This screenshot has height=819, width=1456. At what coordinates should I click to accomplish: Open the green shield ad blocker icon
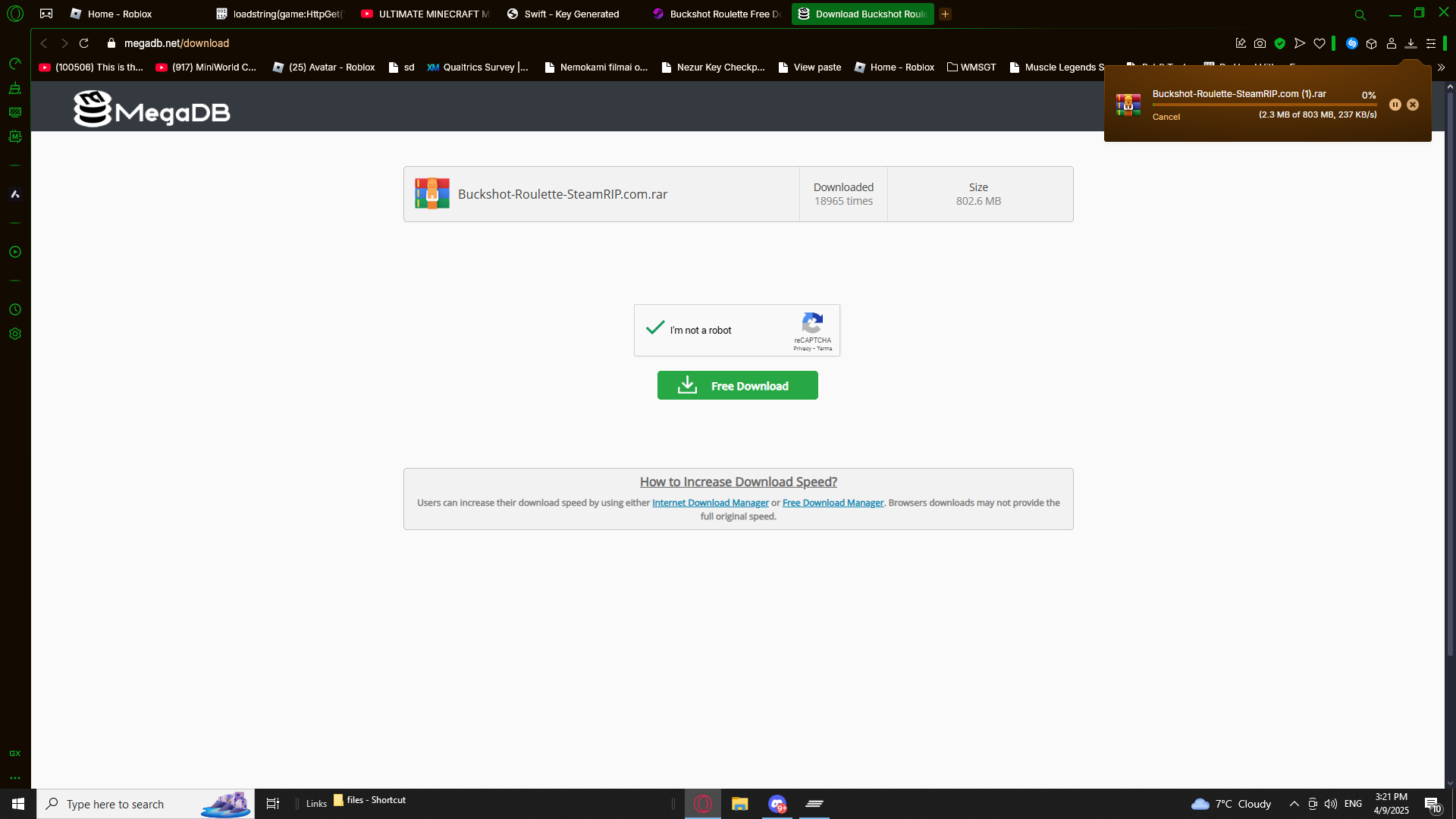coord(1280,43)
